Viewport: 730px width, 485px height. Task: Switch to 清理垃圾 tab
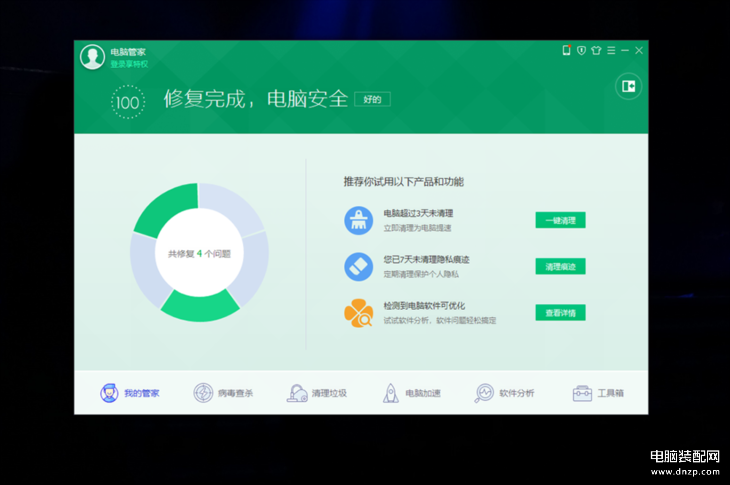[317, 393]
